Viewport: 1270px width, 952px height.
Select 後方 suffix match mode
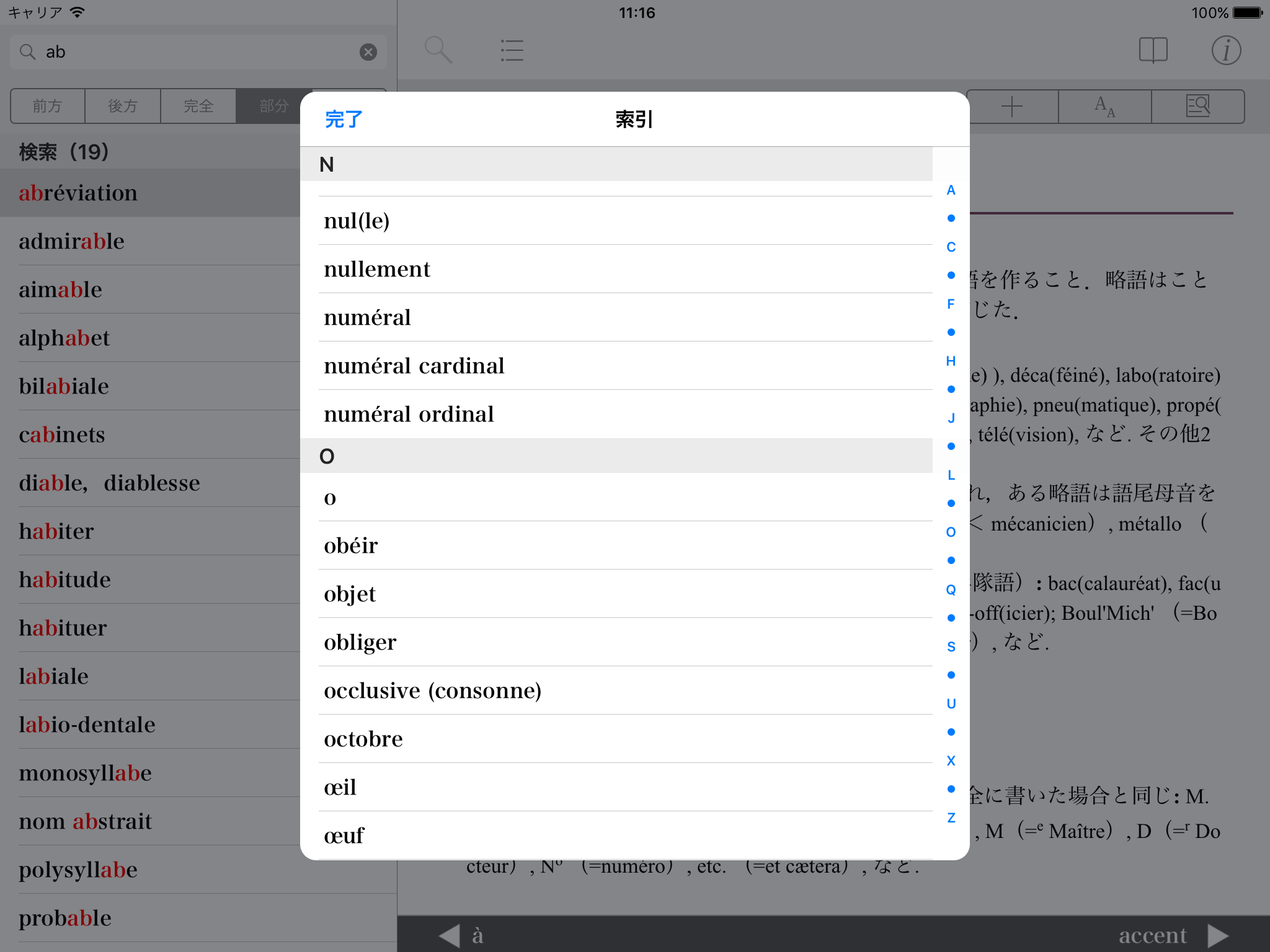pyautogui.click(x=123, y=107)
